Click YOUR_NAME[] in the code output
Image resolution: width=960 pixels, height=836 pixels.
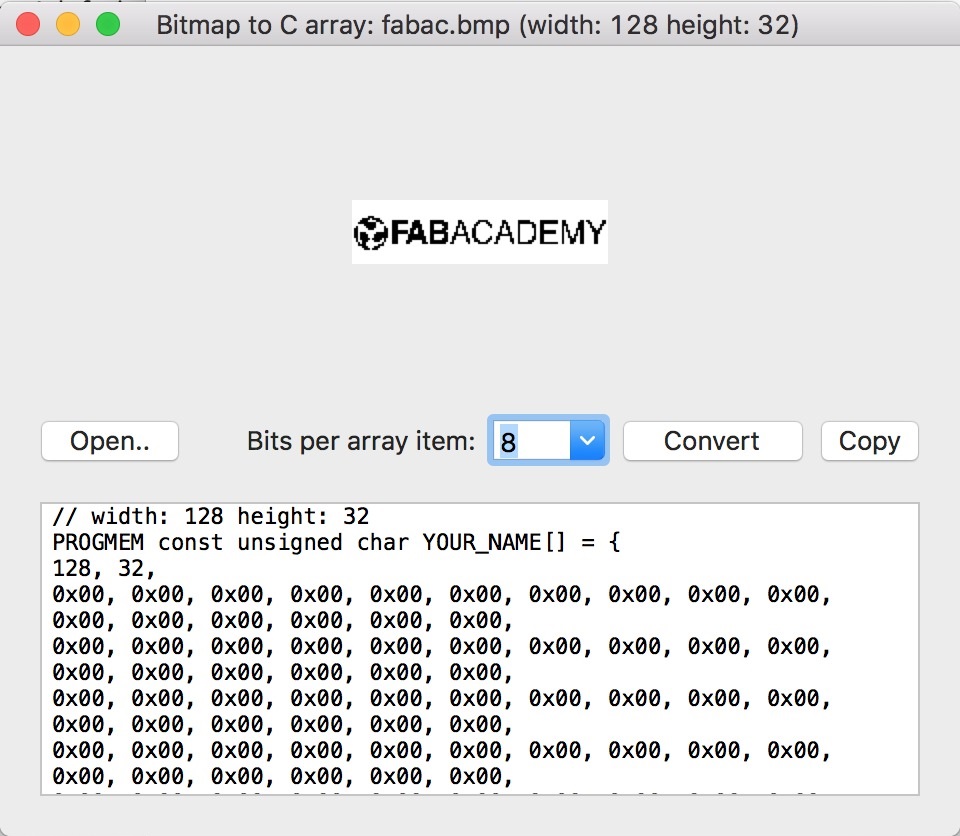493,543
